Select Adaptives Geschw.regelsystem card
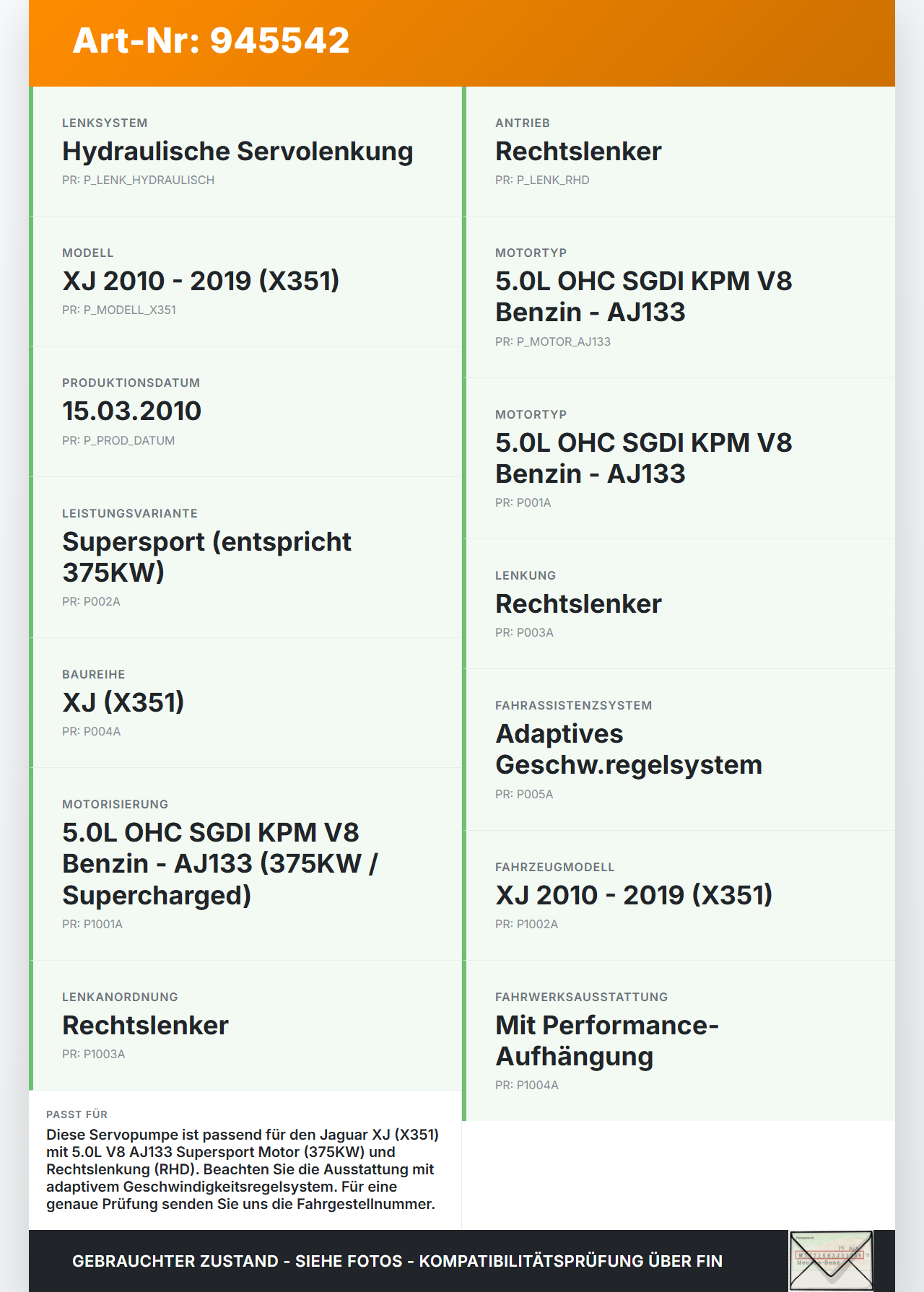Viewport: 924px width, 1292px height. (x=679, y=750)
